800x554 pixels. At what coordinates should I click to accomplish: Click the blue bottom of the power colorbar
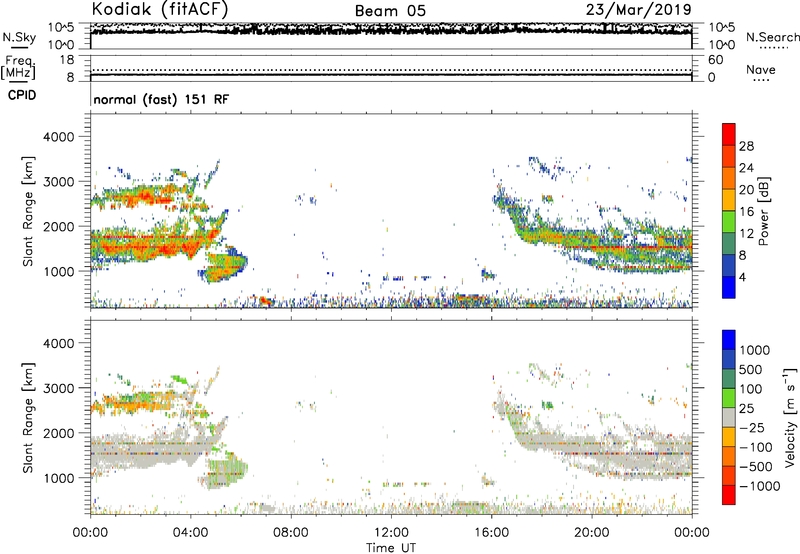[x=729, y=287]
